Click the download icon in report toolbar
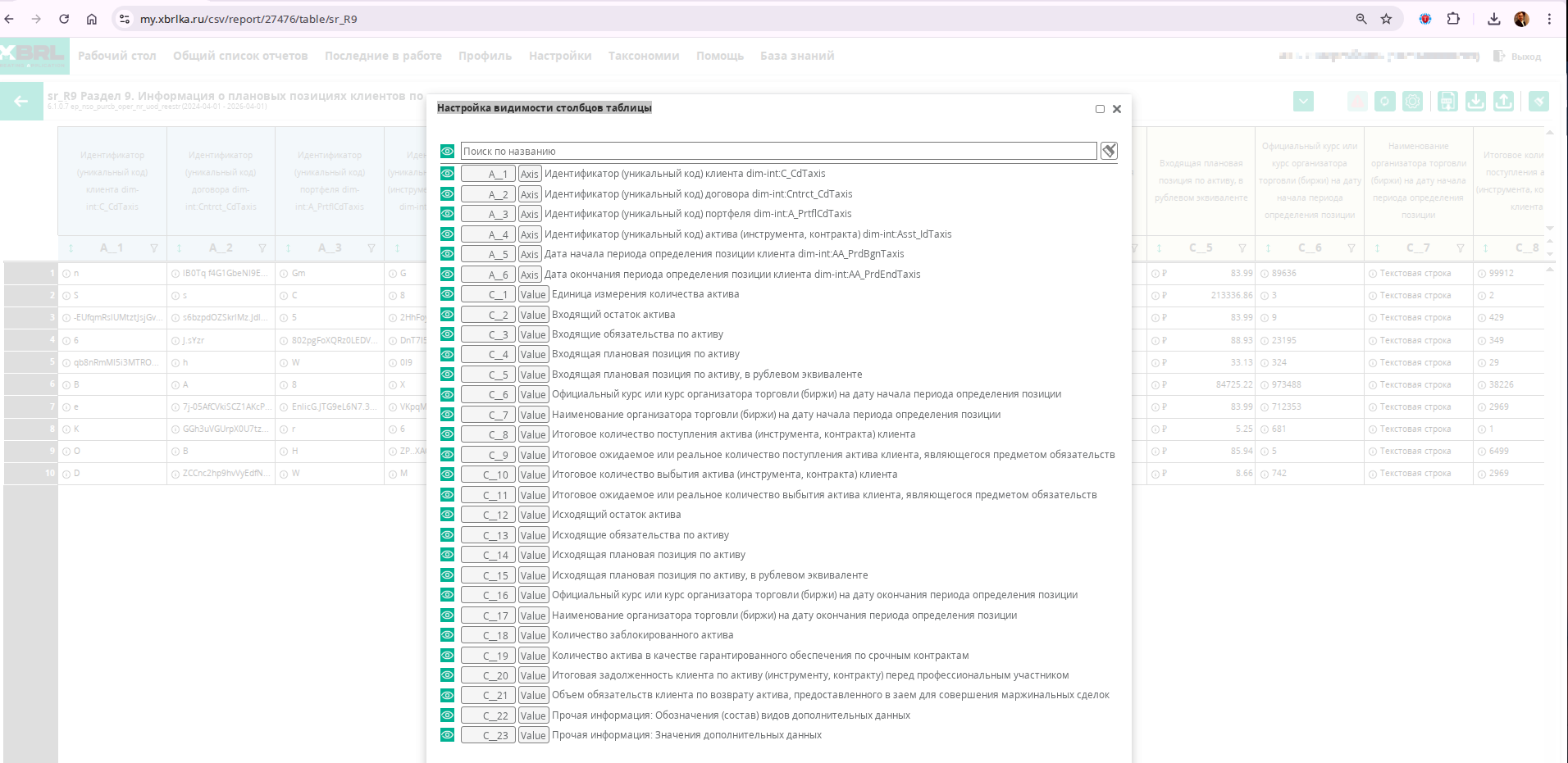The height and width of the screenshot is (763, 1568). point(1475,101)
